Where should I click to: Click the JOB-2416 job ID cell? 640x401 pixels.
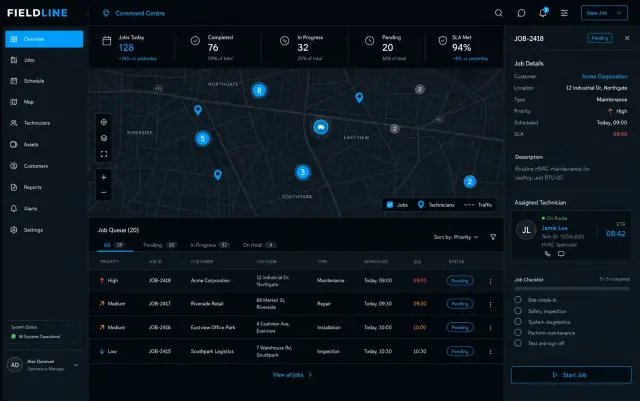tap(160, 327)
